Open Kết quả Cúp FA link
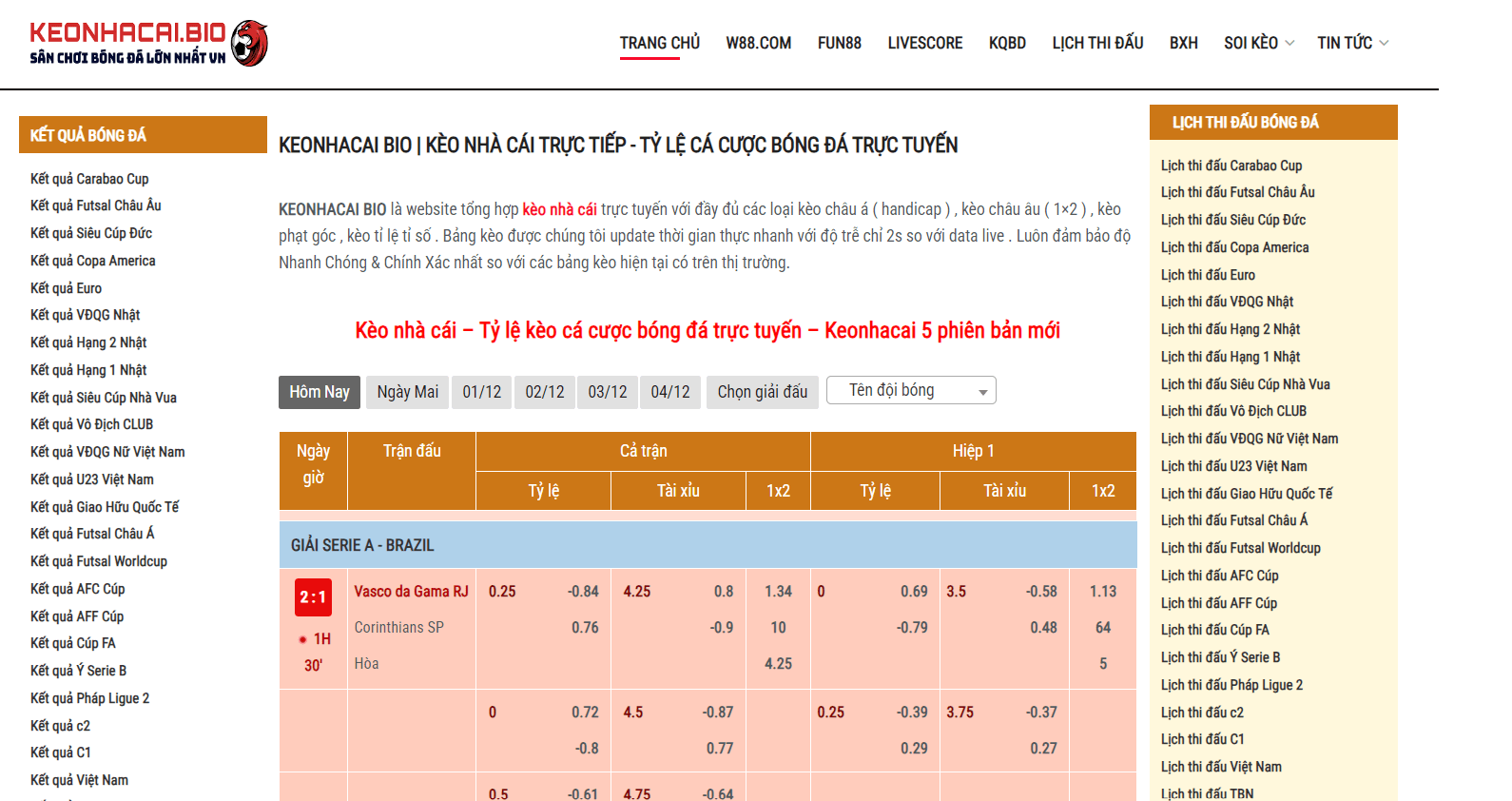 [x=73, y=643]
